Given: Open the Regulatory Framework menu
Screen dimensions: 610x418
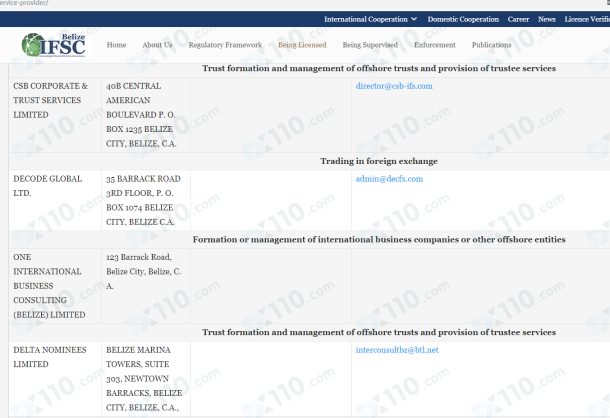Looking at the screenshot, I should click(x=225, y=45).
